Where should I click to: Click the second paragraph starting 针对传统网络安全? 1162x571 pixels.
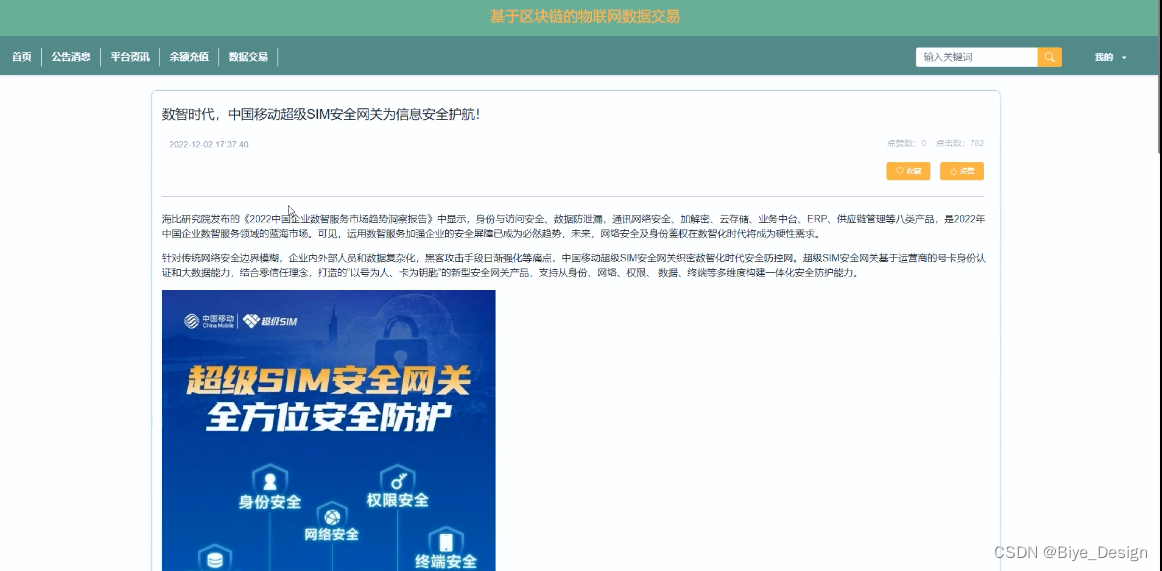[574, 265]
